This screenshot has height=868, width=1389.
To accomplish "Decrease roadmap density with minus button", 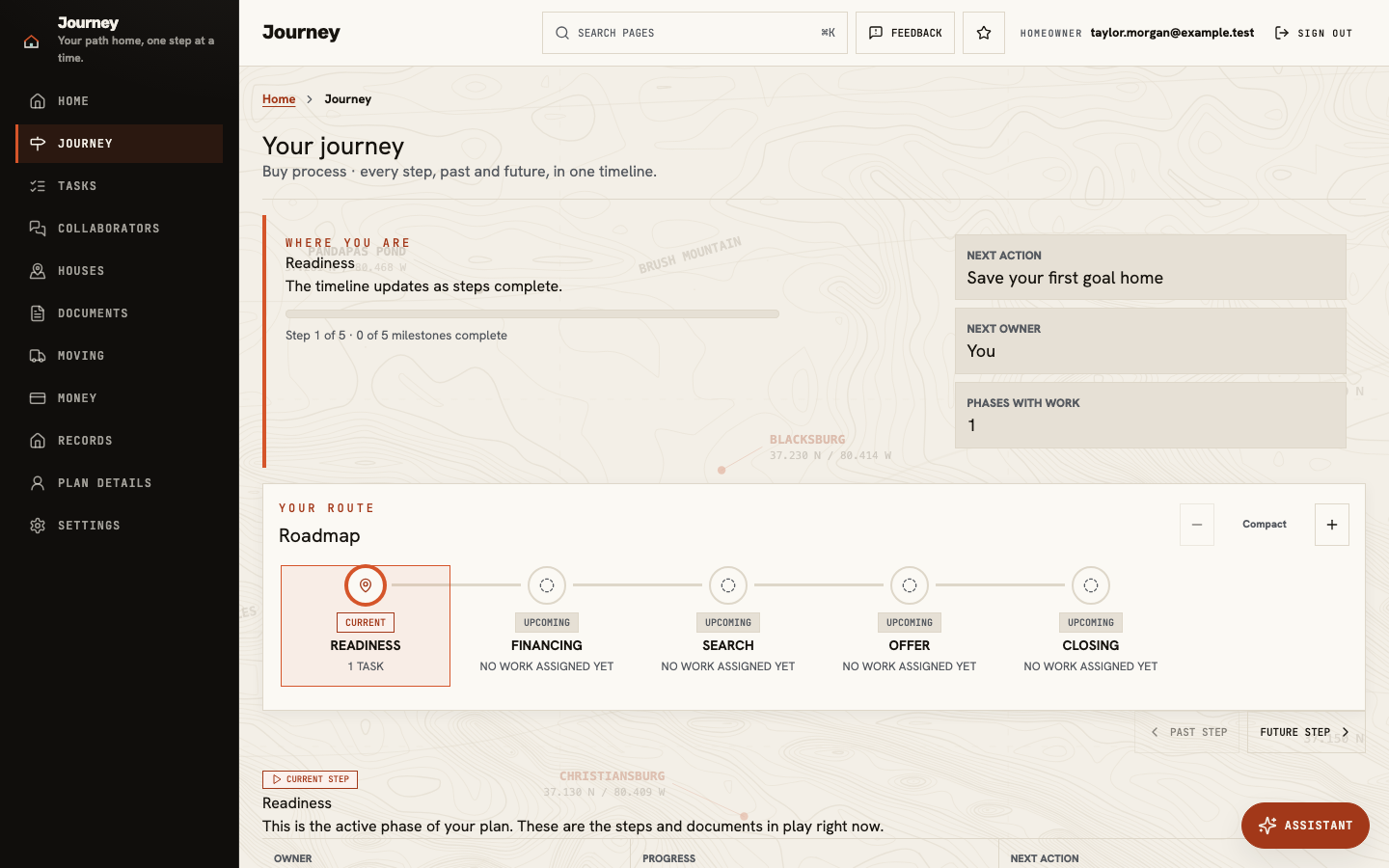I will 1197,525.
